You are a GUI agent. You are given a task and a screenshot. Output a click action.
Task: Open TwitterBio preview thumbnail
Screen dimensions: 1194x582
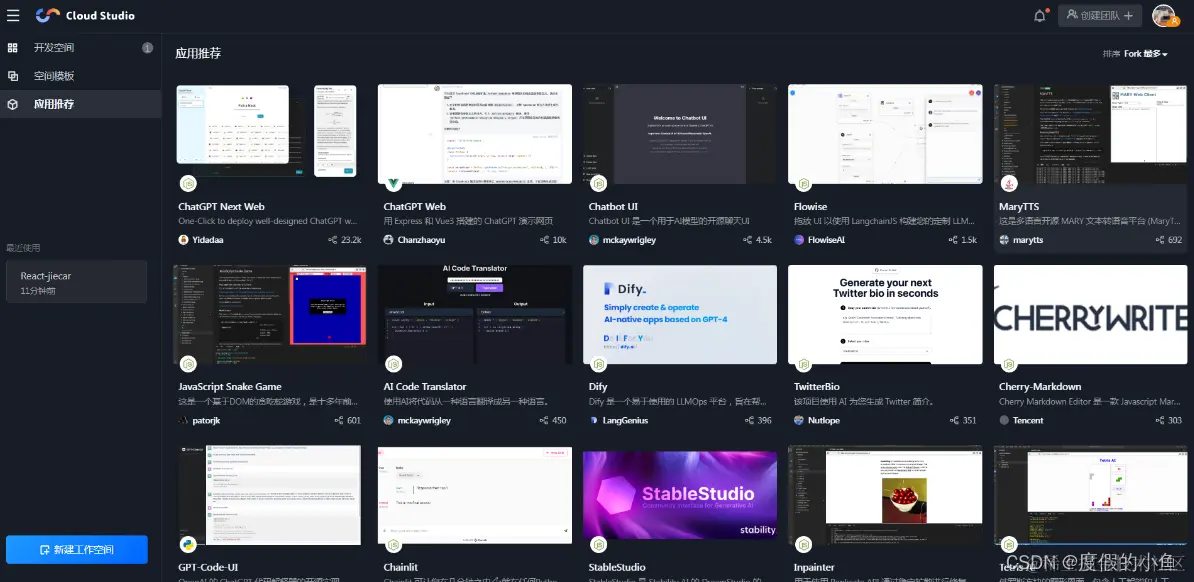point(885,314)
